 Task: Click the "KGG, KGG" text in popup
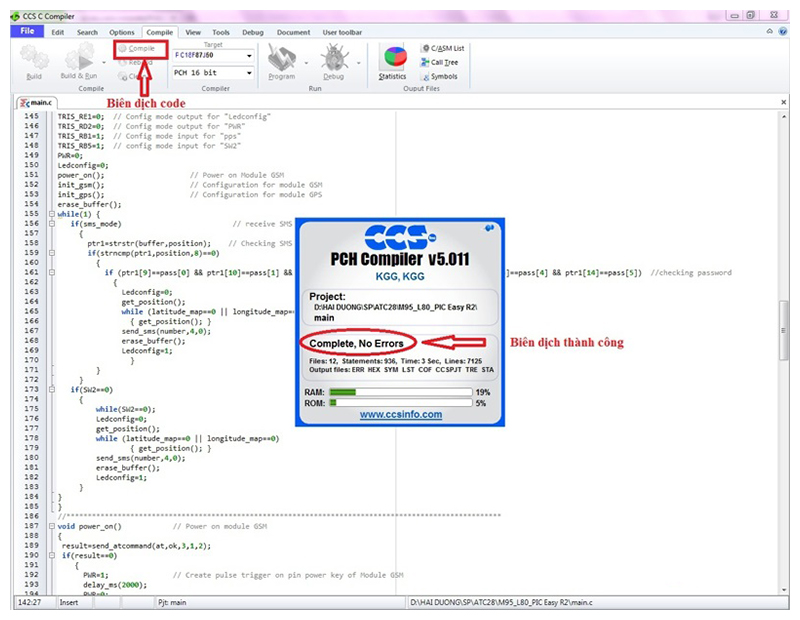[x=400, y=277]
